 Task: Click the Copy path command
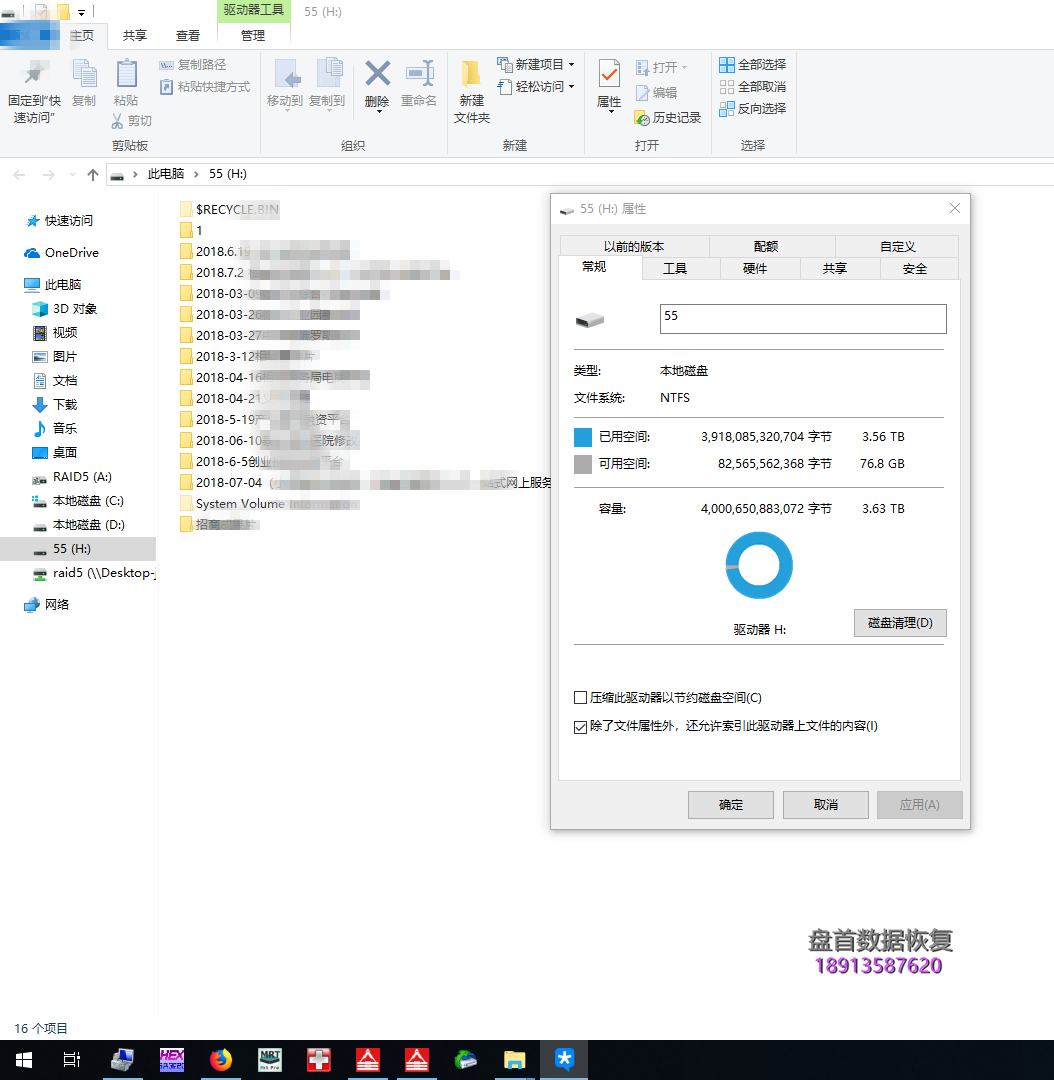(193, 65)
